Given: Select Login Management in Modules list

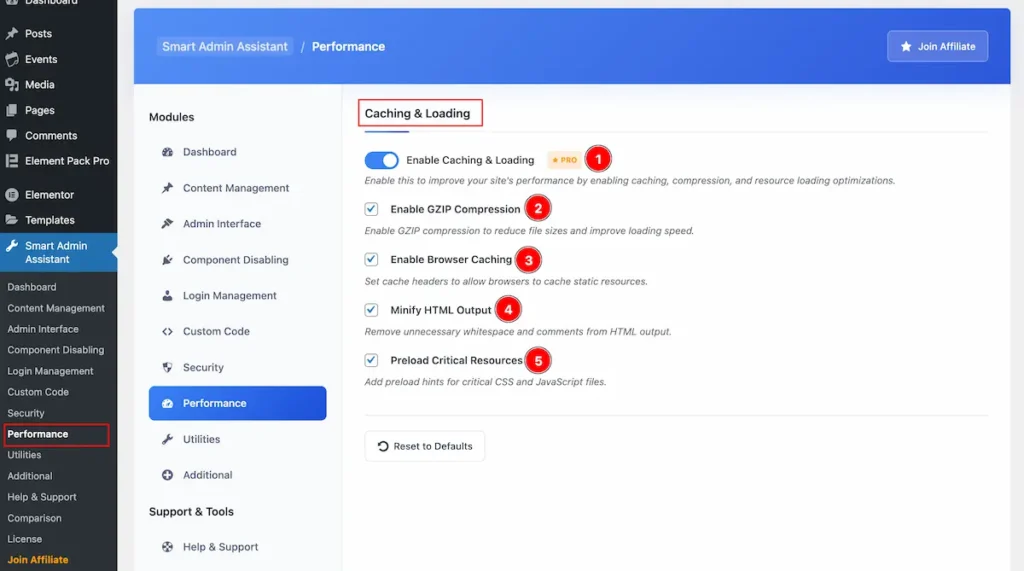Looking at the screenshot, I should click(x=237, y=295).
